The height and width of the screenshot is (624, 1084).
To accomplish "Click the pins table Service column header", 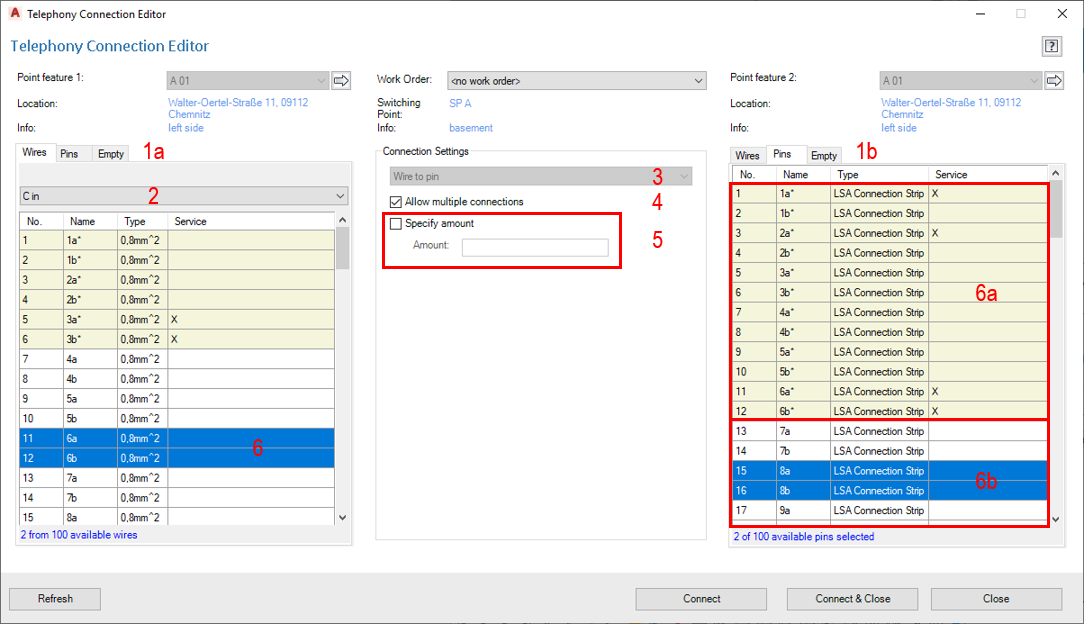I will [989, 174].
